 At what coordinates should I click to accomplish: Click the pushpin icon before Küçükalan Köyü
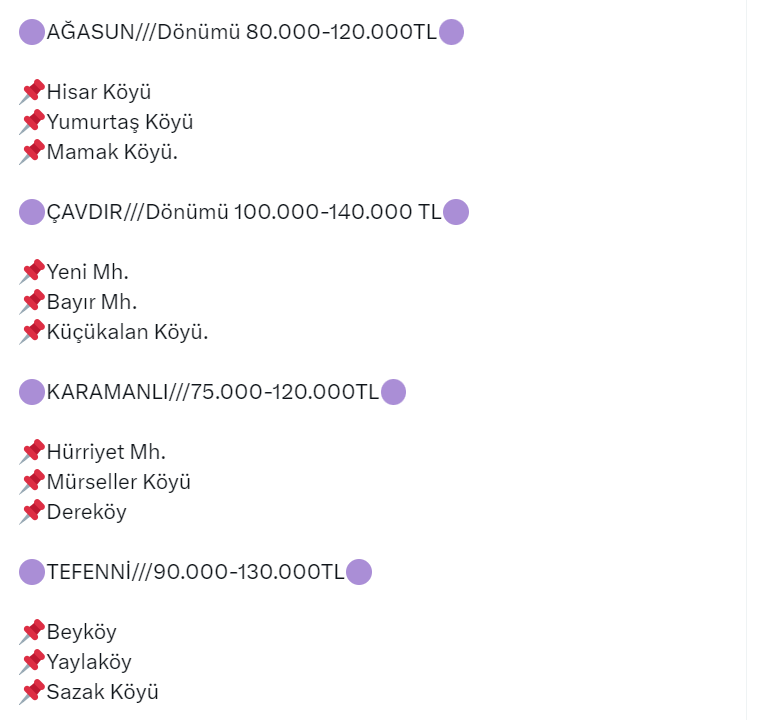(x=32, y=332)
